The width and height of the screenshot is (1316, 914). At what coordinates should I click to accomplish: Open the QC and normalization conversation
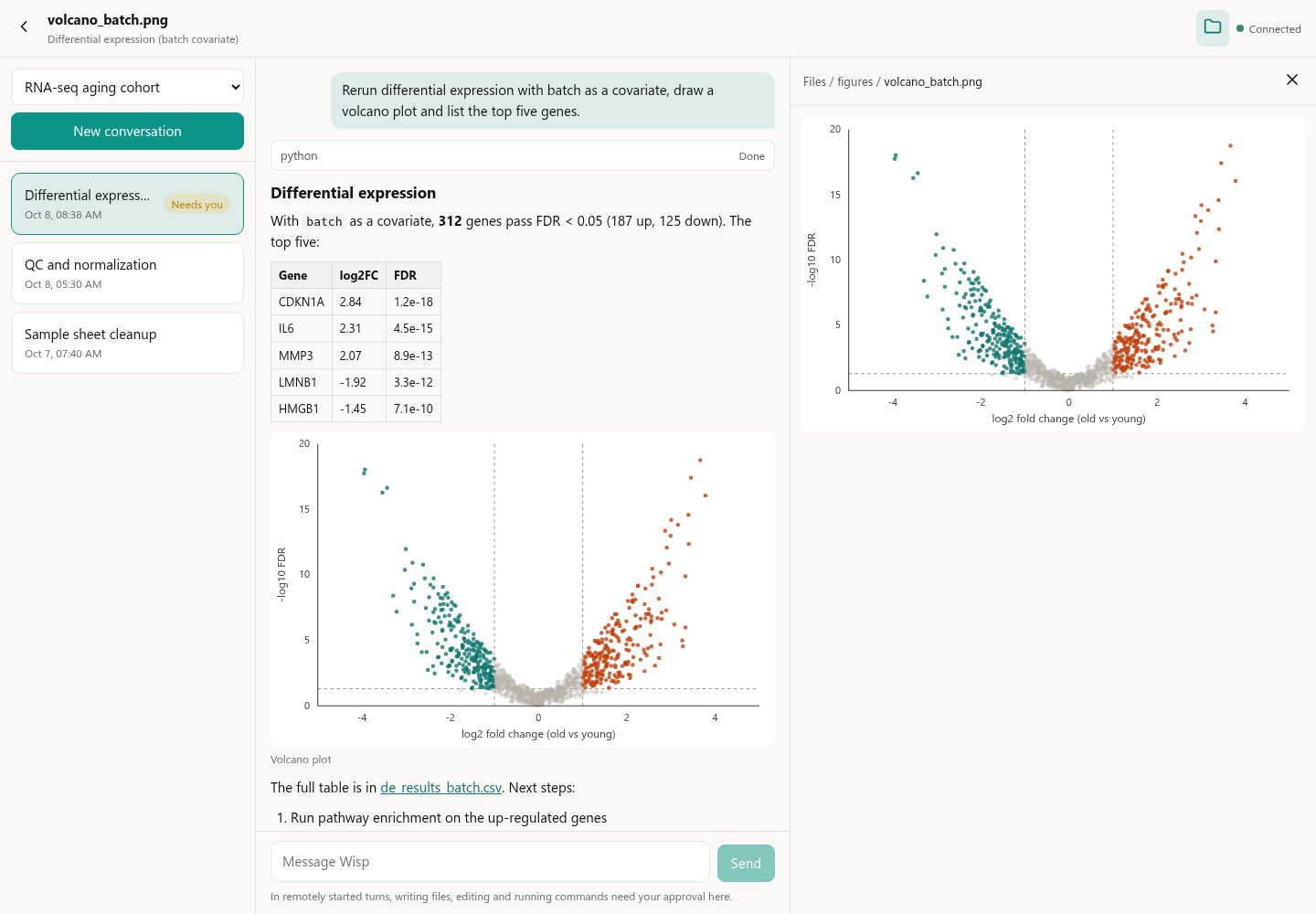(128, 273)
